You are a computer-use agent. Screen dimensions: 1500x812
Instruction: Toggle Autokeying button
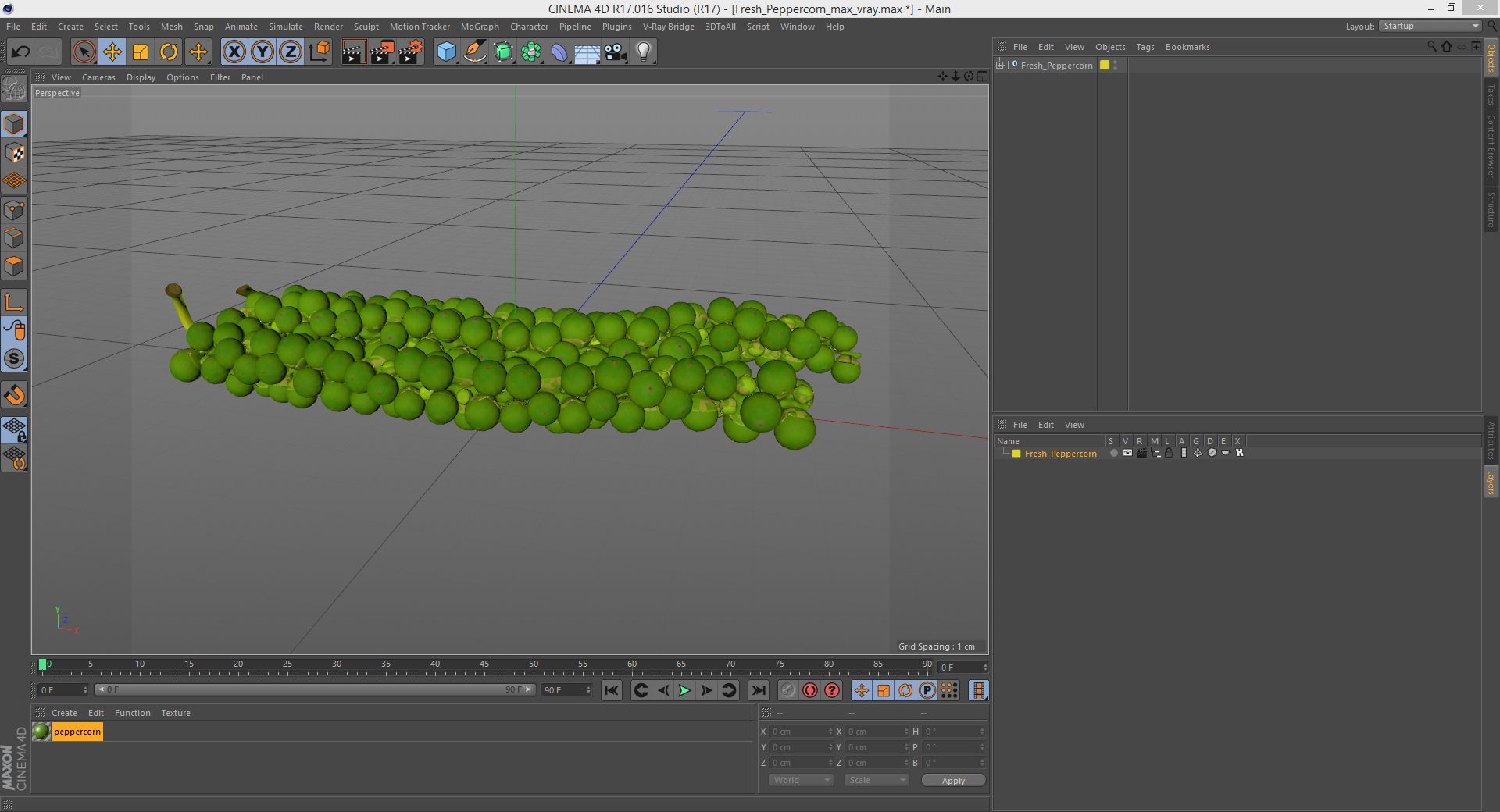click(810, 690)
